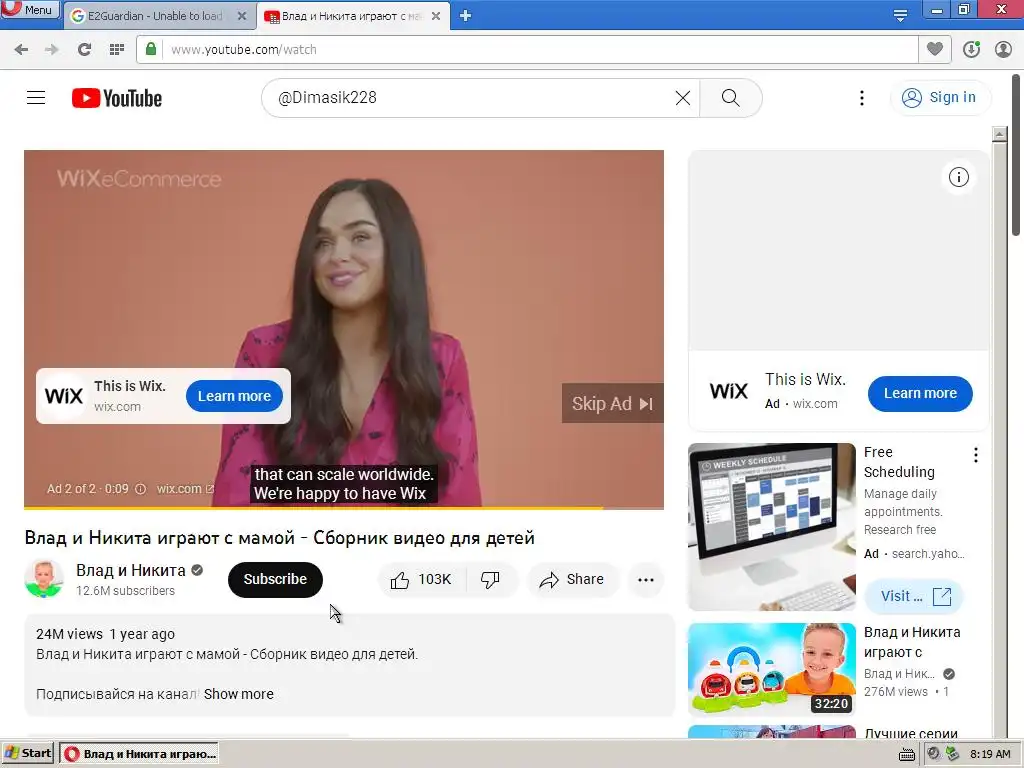
Task: Click Learn more in sidebar Wix ad
Action: (920, 394)
